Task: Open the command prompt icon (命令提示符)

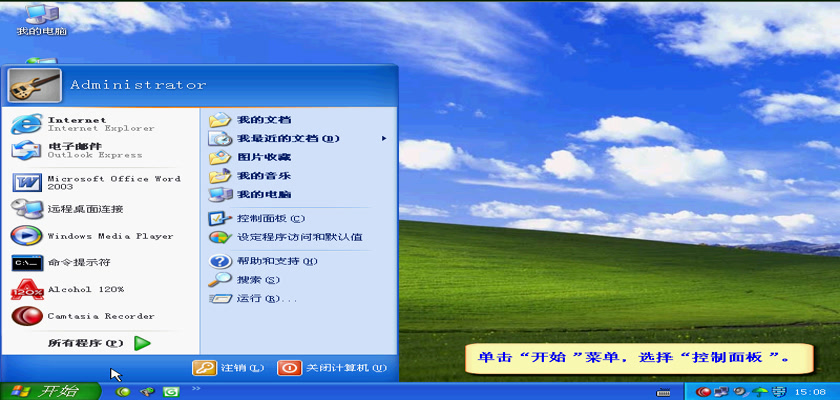Action: (x=27, y=262)
